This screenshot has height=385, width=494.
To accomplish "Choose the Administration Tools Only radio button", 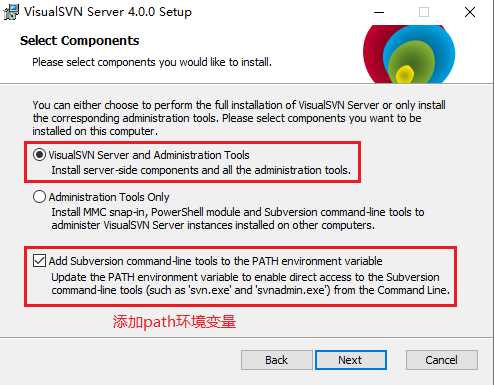I will point(39,197).
